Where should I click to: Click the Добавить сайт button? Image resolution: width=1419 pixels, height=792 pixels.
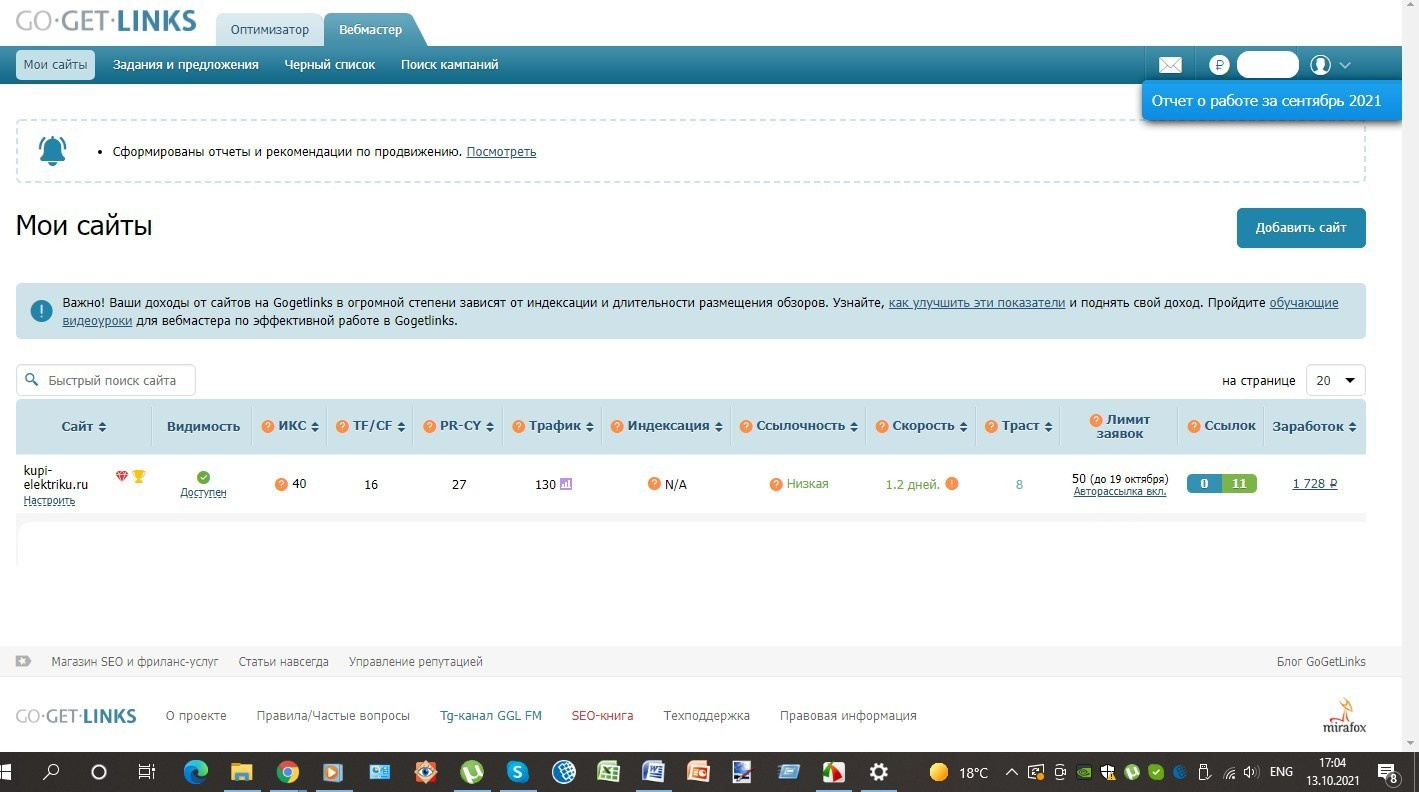point(1301,227)
